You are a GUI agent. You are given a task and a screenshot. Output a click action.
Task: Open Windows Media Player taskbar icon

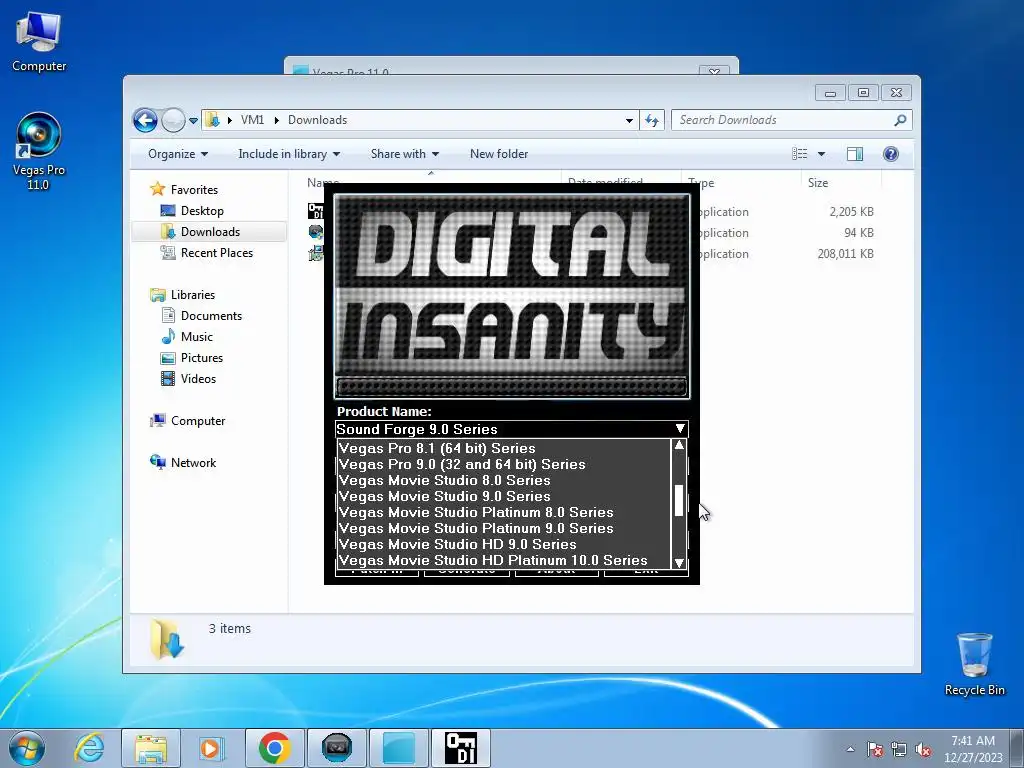210,748
